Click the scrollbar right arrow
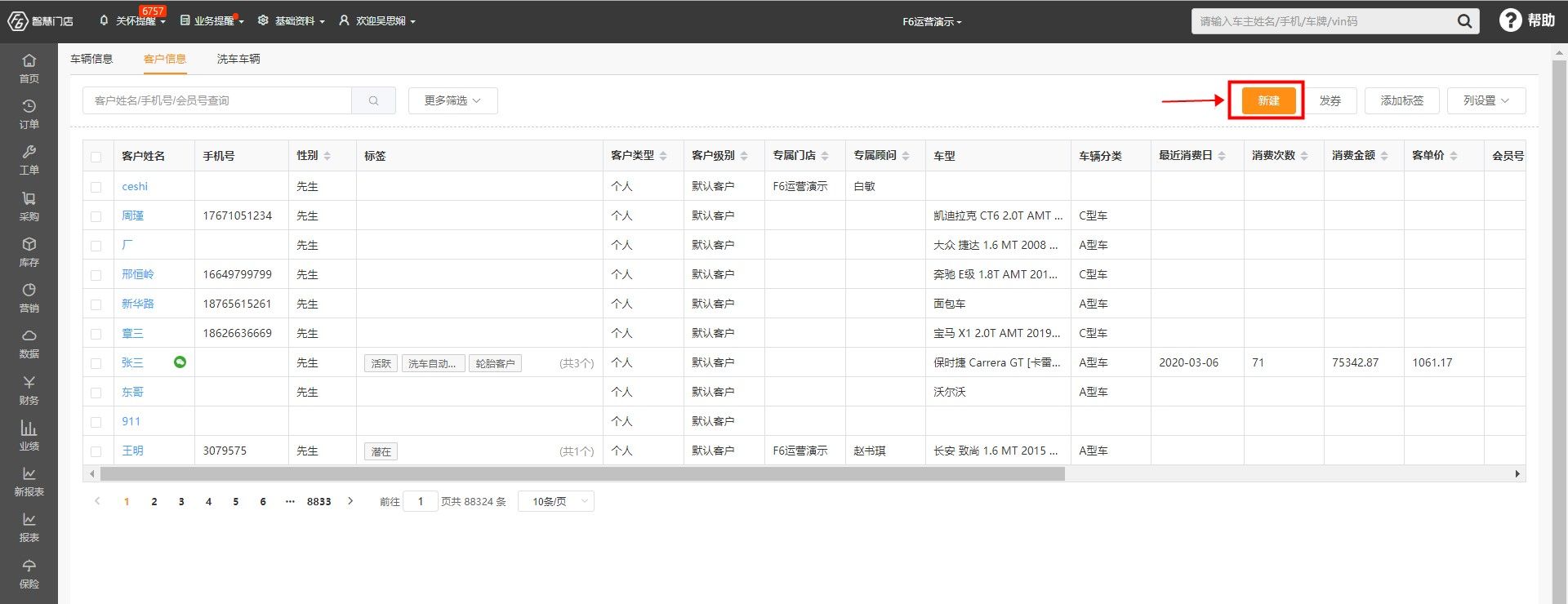 coord(1517,473)
